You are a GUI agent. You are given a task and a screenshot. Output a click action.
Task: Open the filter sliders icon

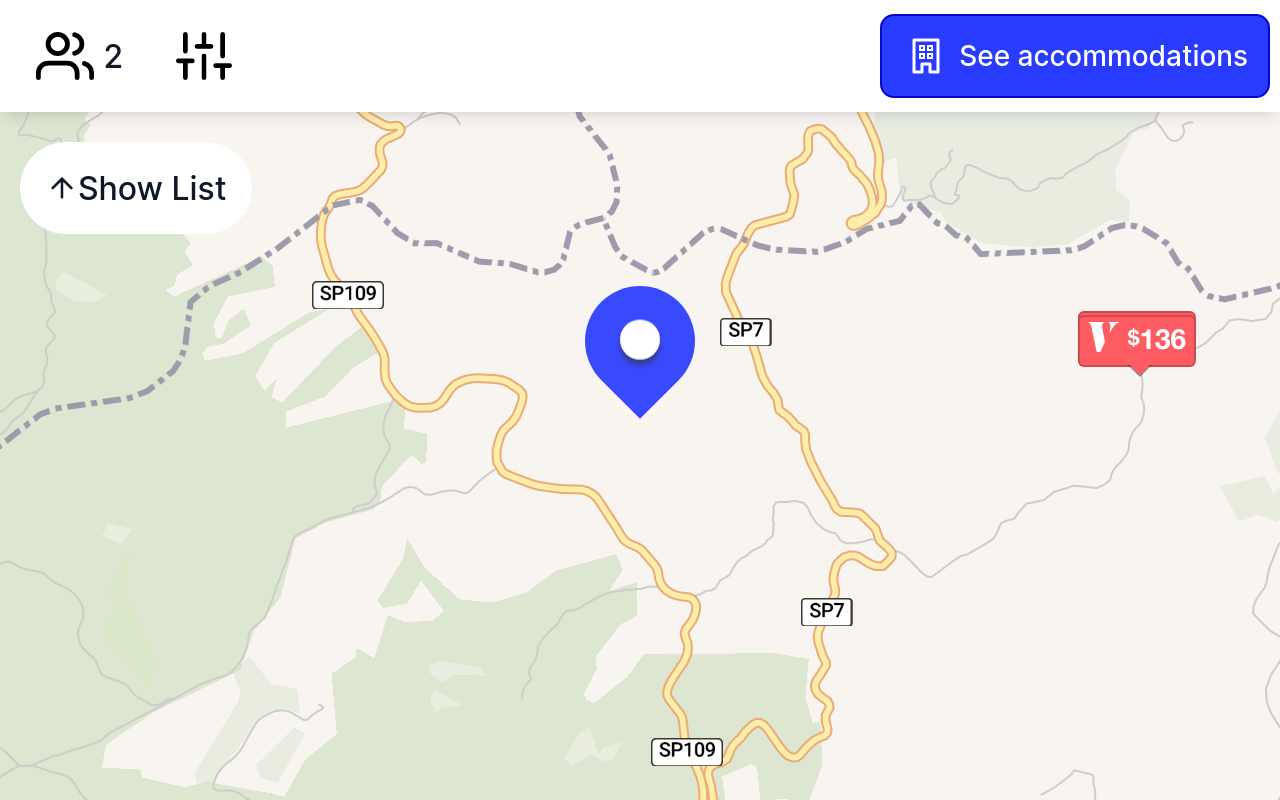tap(204, 56)
